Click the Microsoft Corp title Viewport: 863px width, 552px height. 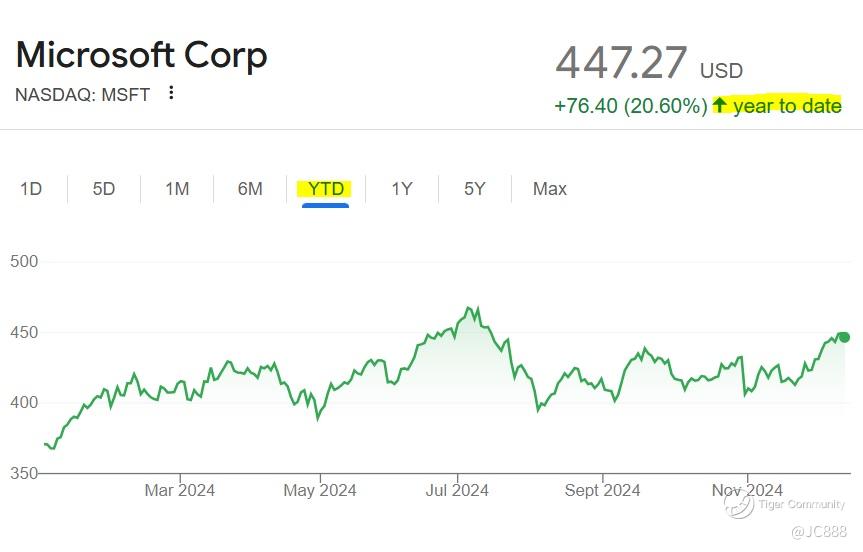click(142, 55)
